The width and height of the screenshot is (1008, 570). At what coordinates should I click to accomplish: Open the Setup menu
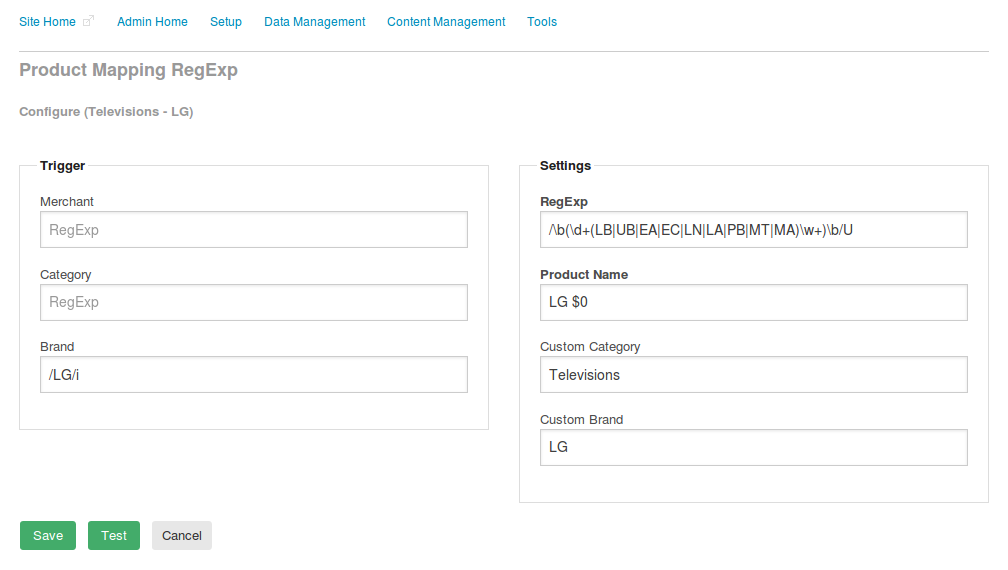tap(226, 22)
